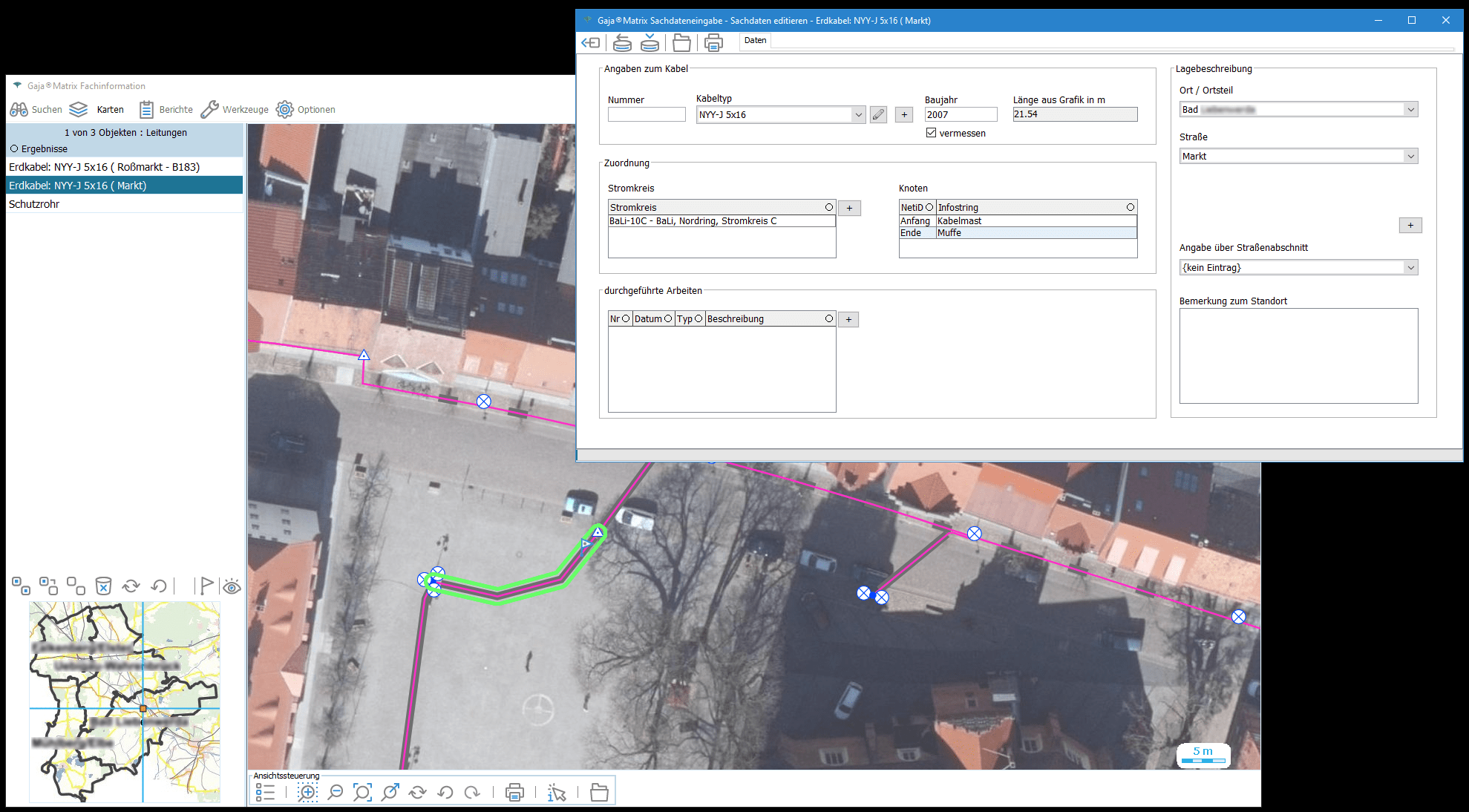Expand the Straße Markt dropdown

1410,156
